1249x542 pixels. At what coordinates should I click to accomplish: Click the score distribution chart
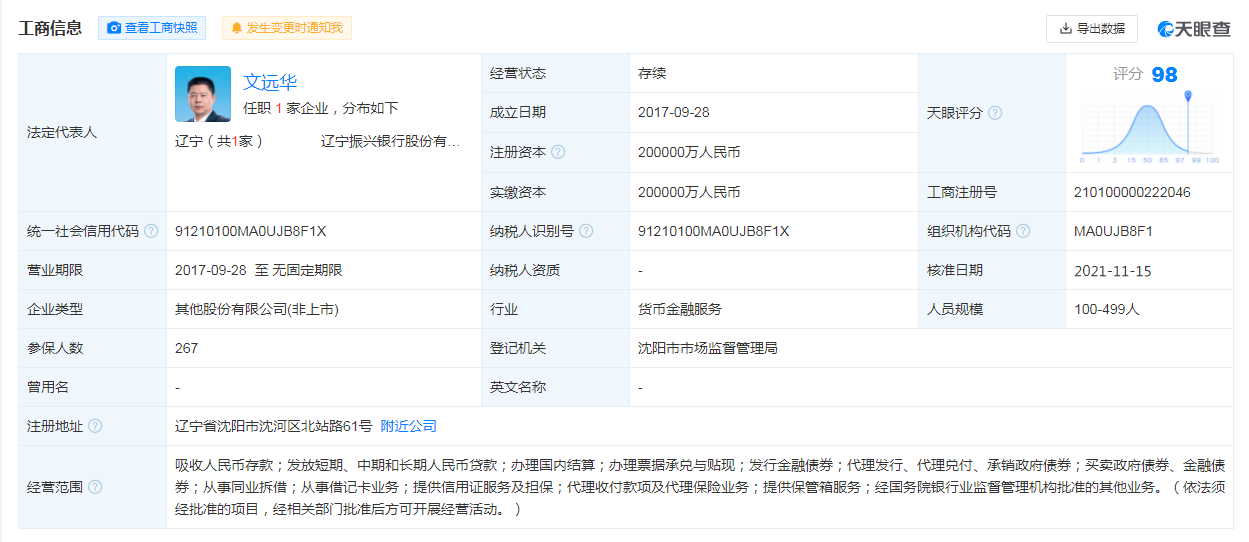tap(1149, 127)
